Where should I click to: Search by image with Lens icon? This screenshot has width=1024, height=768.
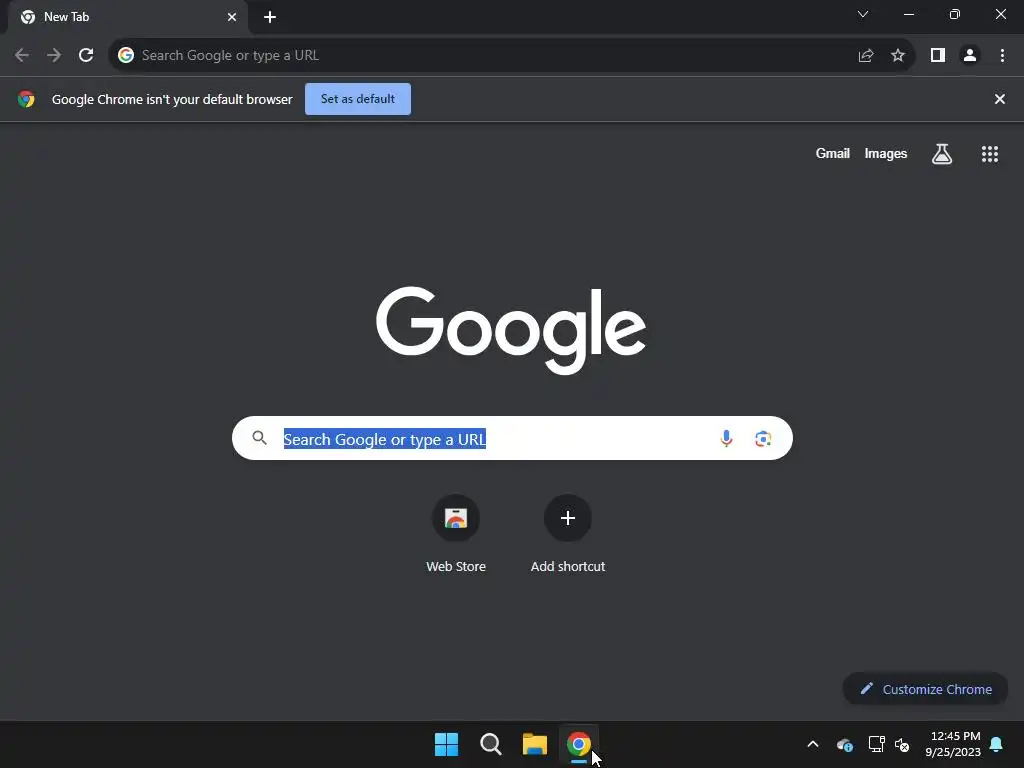(x=763, y=439)
